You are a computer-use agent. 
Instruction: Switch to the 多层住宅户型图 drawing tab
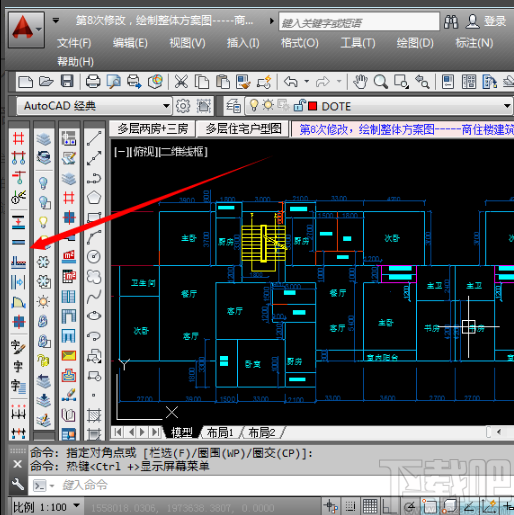click(x=243, y=129)
